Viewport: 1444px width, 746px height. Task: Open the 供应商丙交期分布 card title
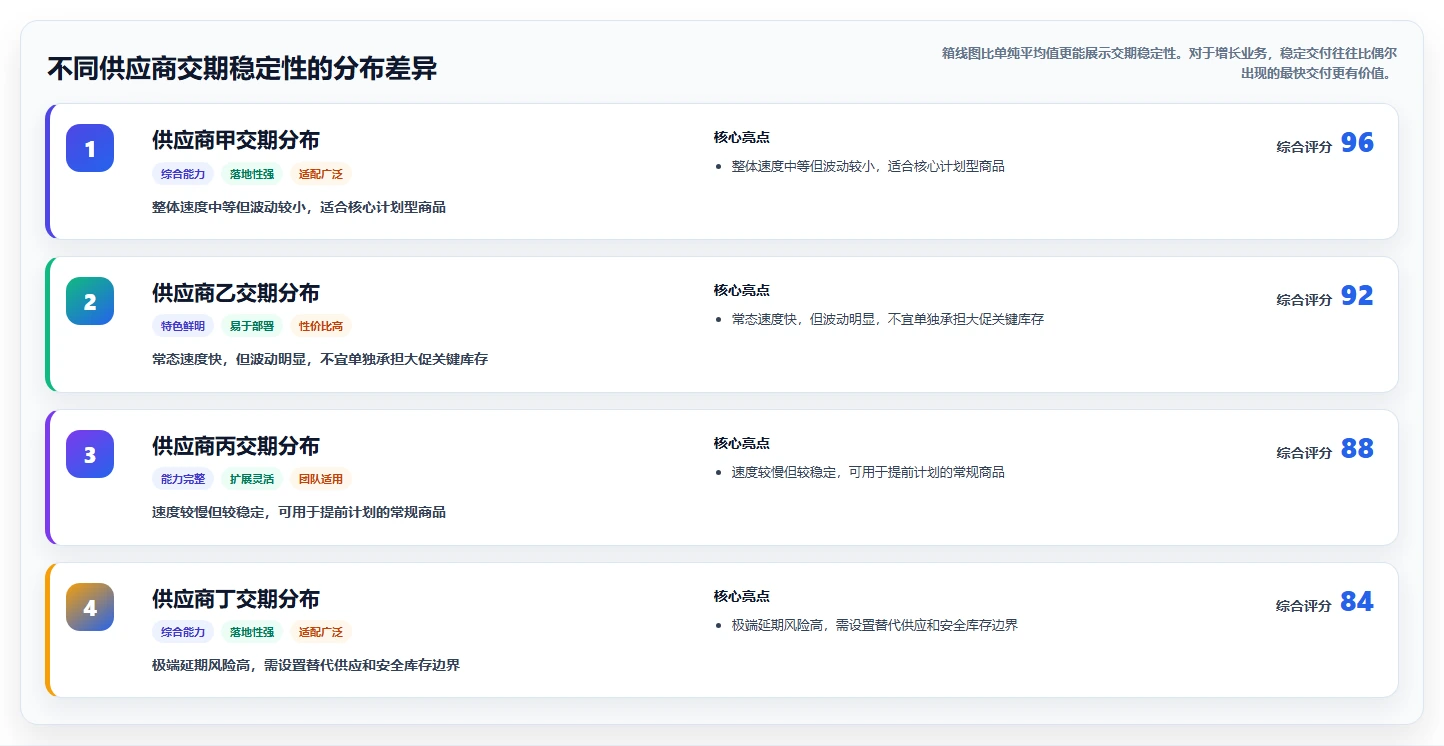pos(236,446)
